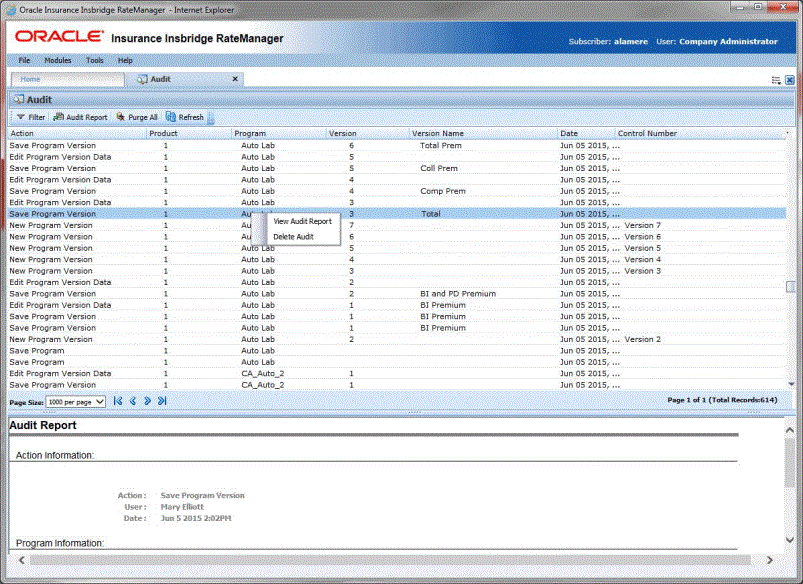Sort by the Control Number column header
The width and height of the screenshot is (803, 584).
[647, 133]
